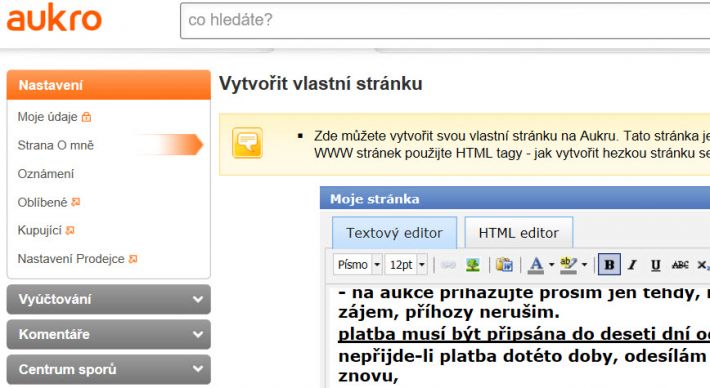Apply the text color A icon
The height and width of the screenshot is (388, 710).
click(x=536, y=264)
